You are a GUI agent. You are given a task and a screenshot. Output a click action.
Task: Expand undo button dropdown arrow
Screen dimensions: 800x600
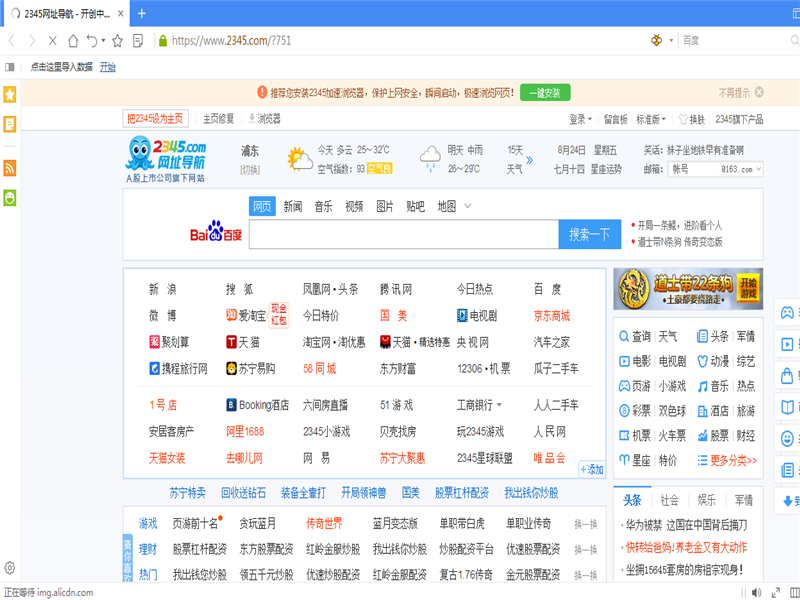[x=104, y=40]
